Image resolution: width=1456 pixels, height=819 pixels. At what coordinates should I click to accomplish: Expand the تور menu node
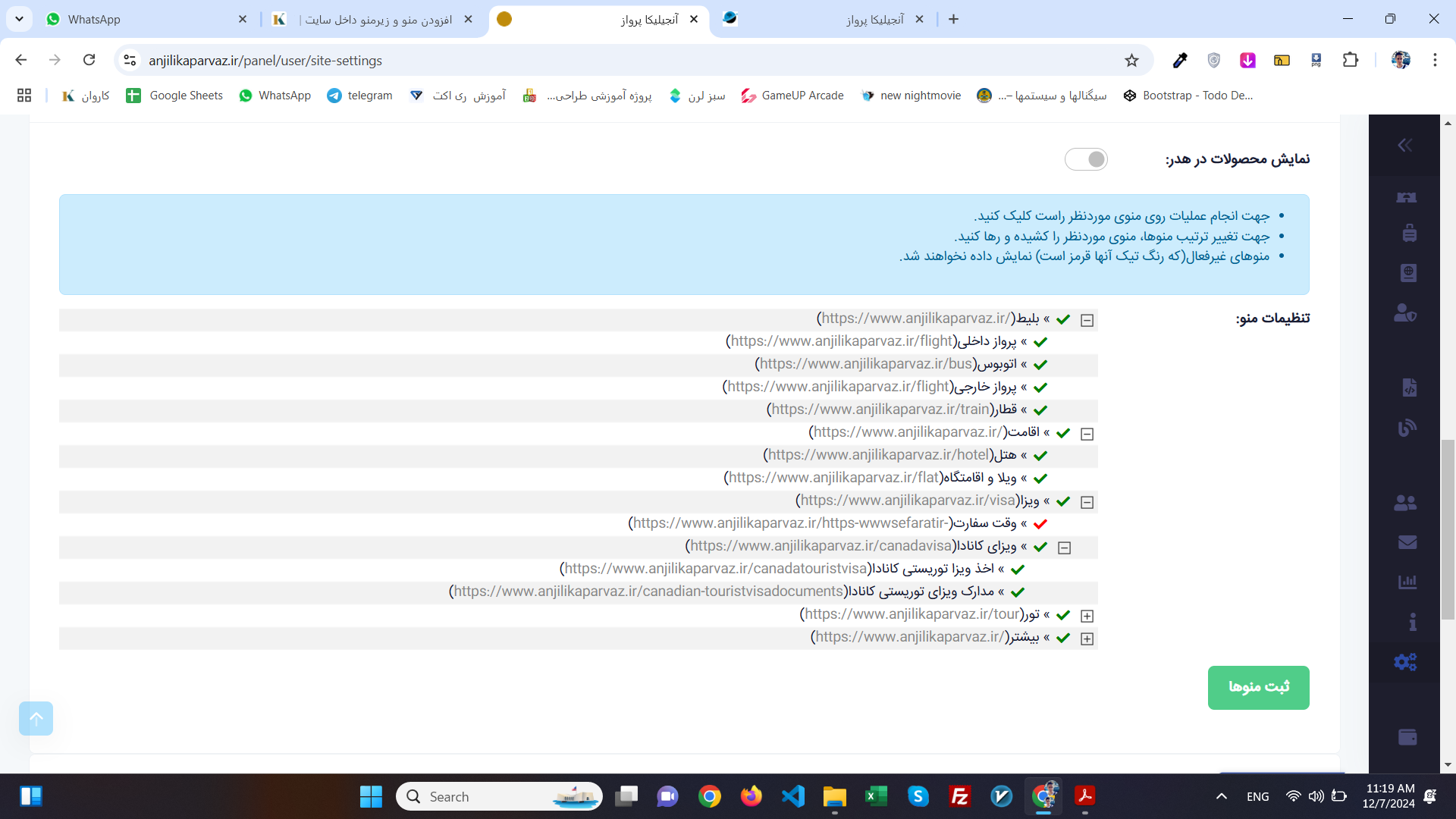click(1087, 616)
